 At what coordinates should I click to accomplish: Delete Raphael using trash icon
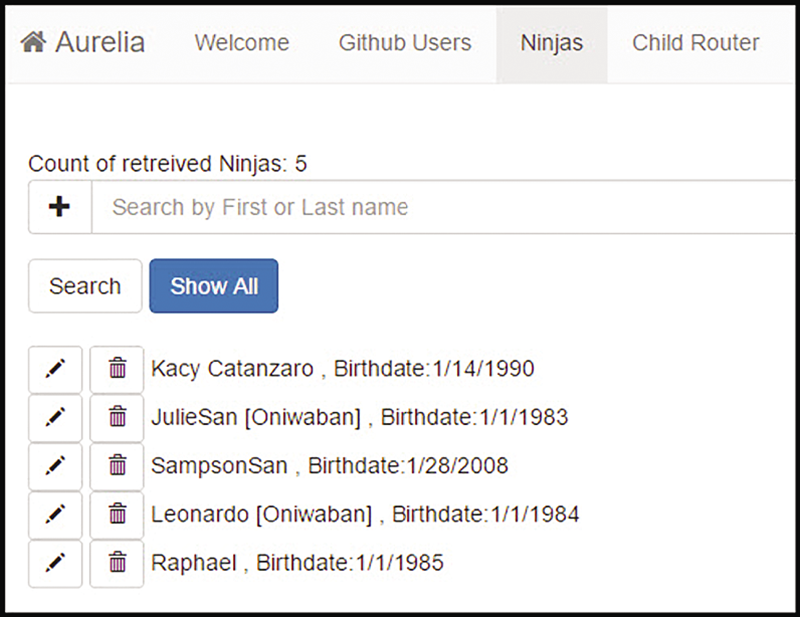point(117,564)
